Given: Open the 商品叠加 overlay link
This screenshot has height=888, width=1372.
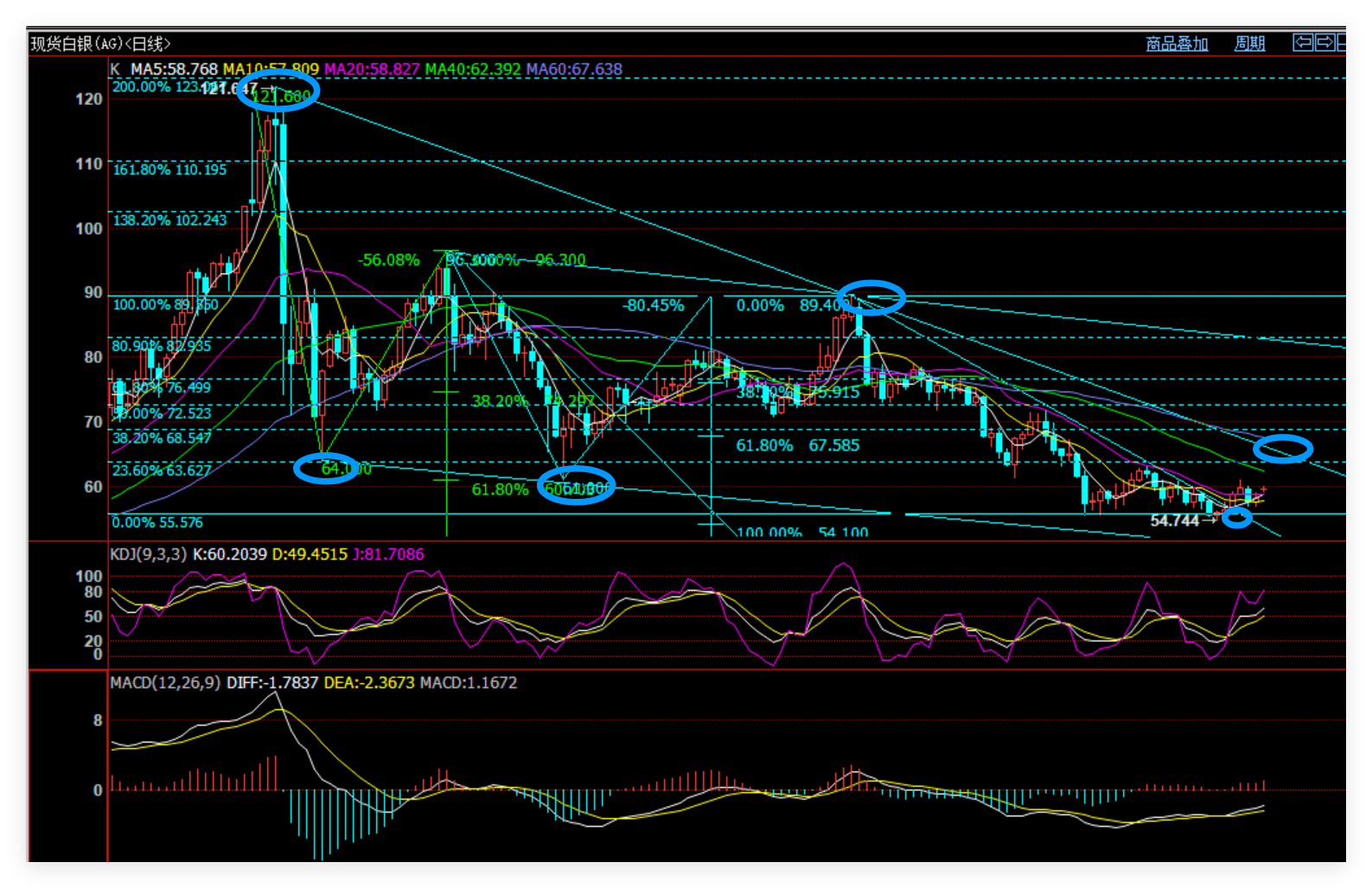Looking at the screenshot, I should coord(1177,43).
